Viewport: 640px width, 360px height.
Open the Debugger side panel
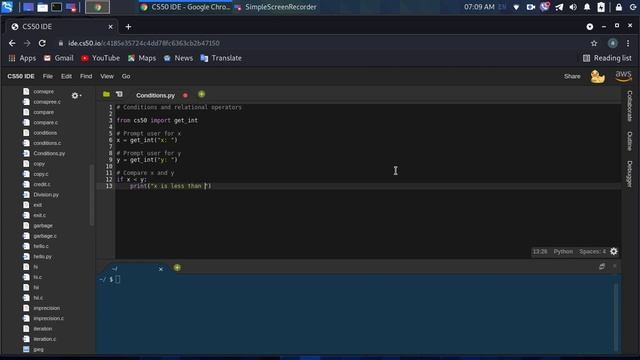pos(629,174)
